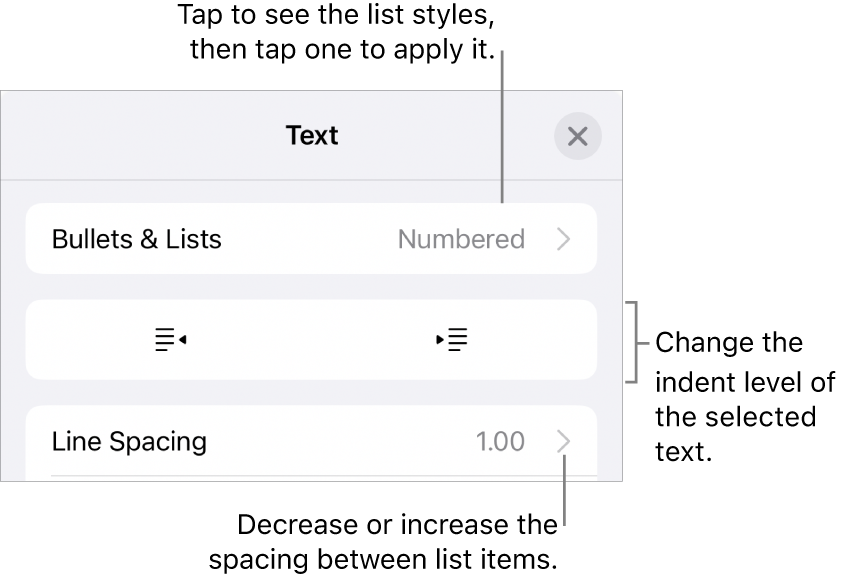Click the blank space between the two indent icons
The height and width of the screenshot is (586, 858).
tap(312, 340)
